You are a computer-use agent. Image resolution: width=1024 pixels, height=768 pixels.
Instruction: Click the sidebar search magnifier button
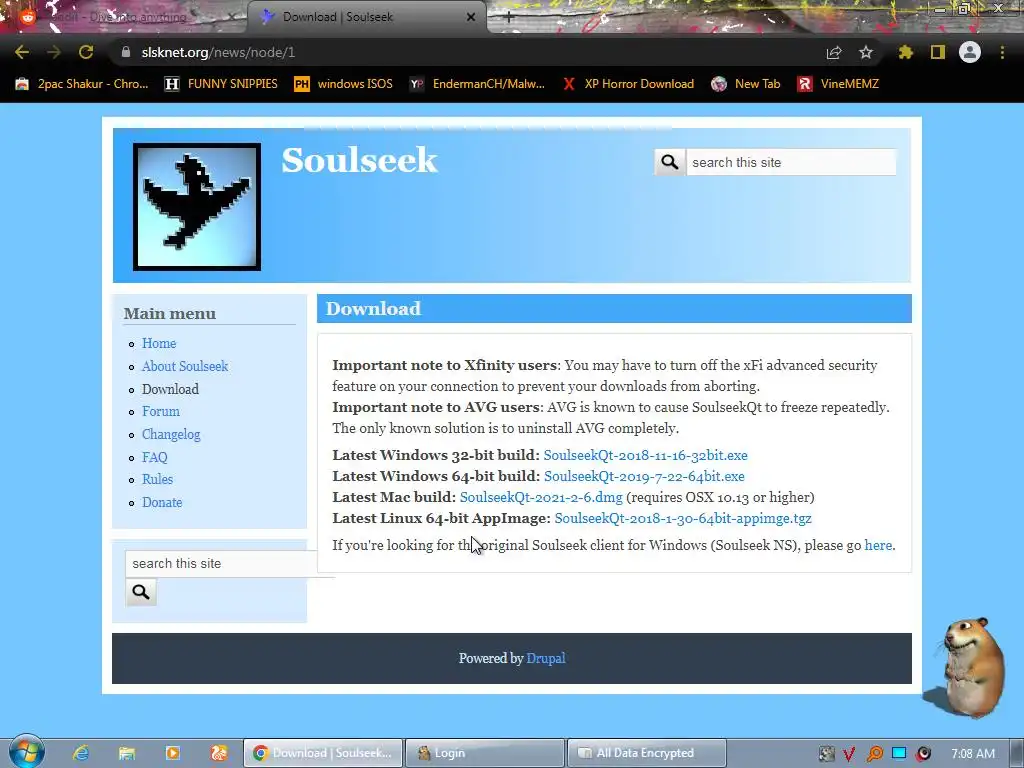click(x=141, y=592)
